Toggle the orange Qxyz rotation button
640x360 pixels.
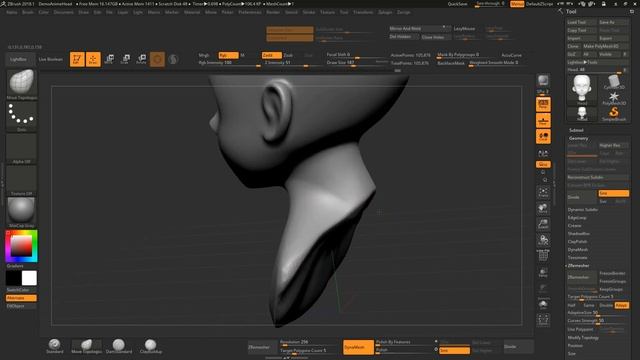pyautogui.click(x=543, y=164)
